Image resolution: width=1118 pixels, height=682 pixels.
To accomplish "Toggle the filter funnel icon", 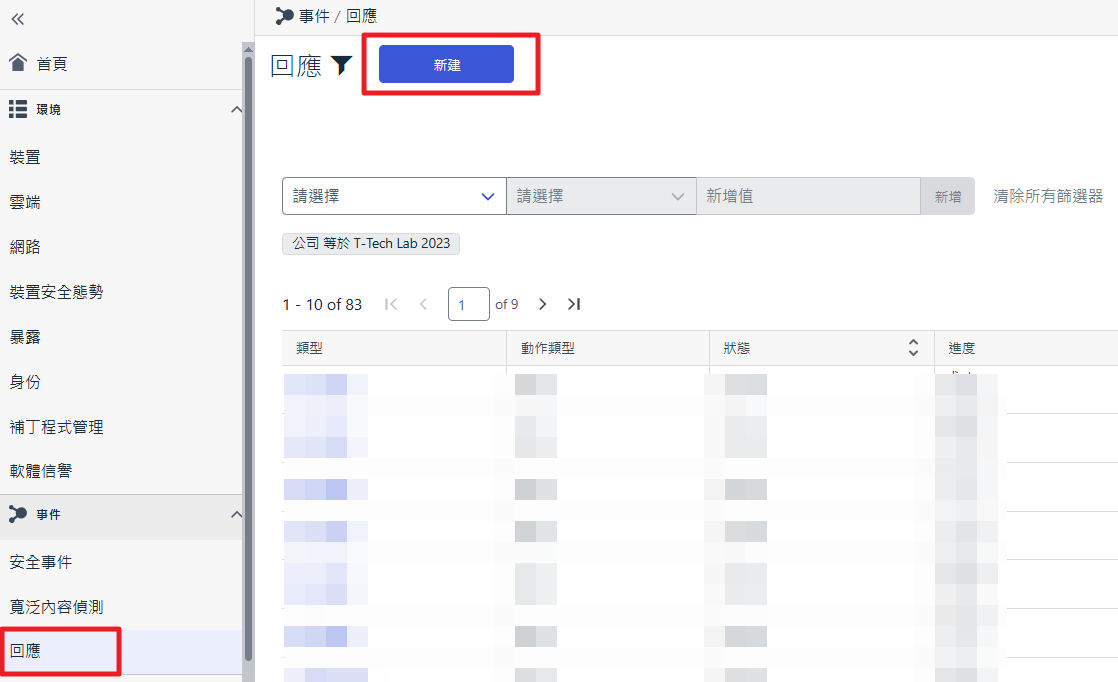I will tap(342, 65).
